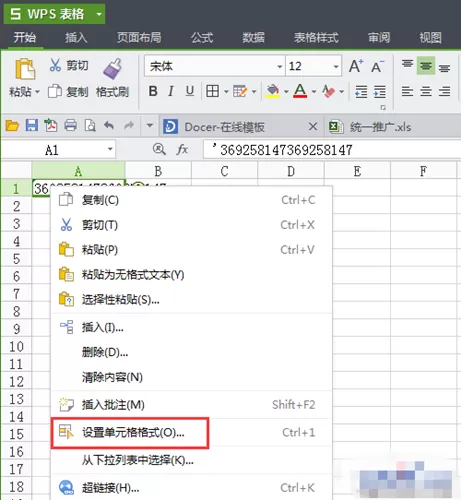Align text right
461x500 pixels.
tap(444, 91)
